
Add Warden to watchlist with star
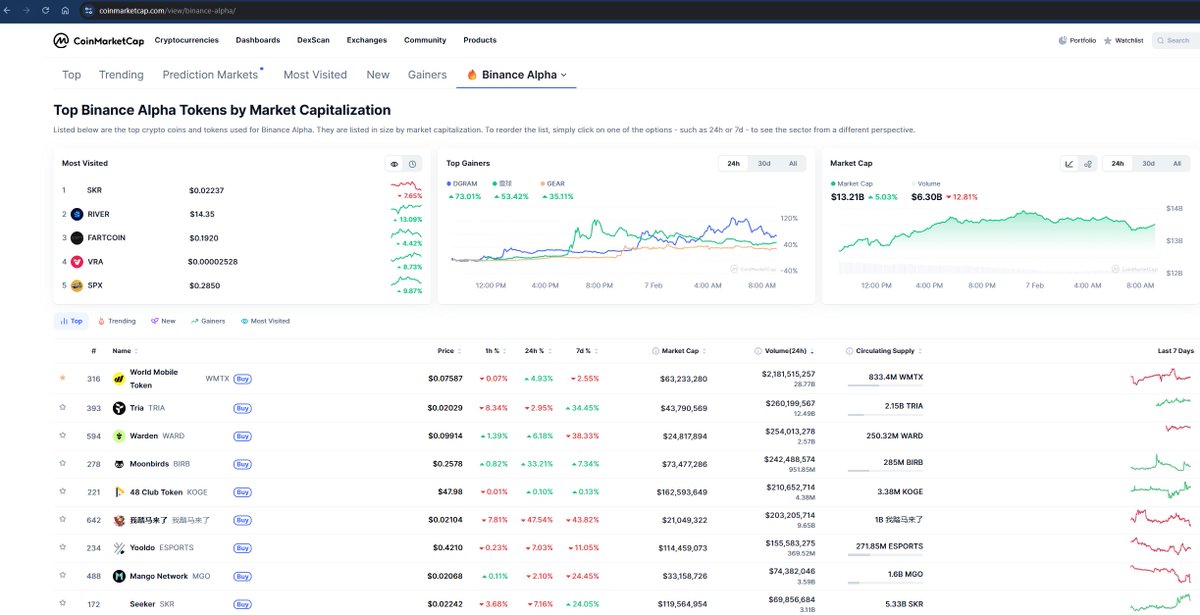click(62, 435)
